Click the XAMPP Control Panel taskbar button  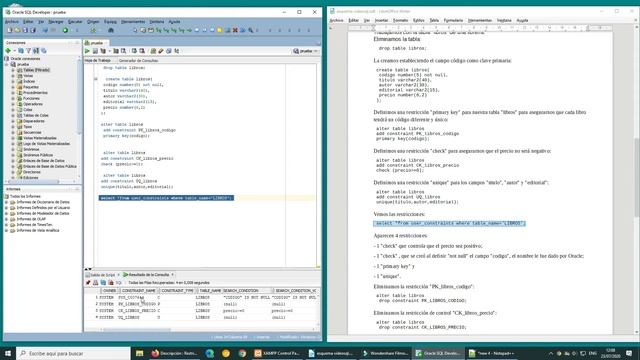point(278,353)
